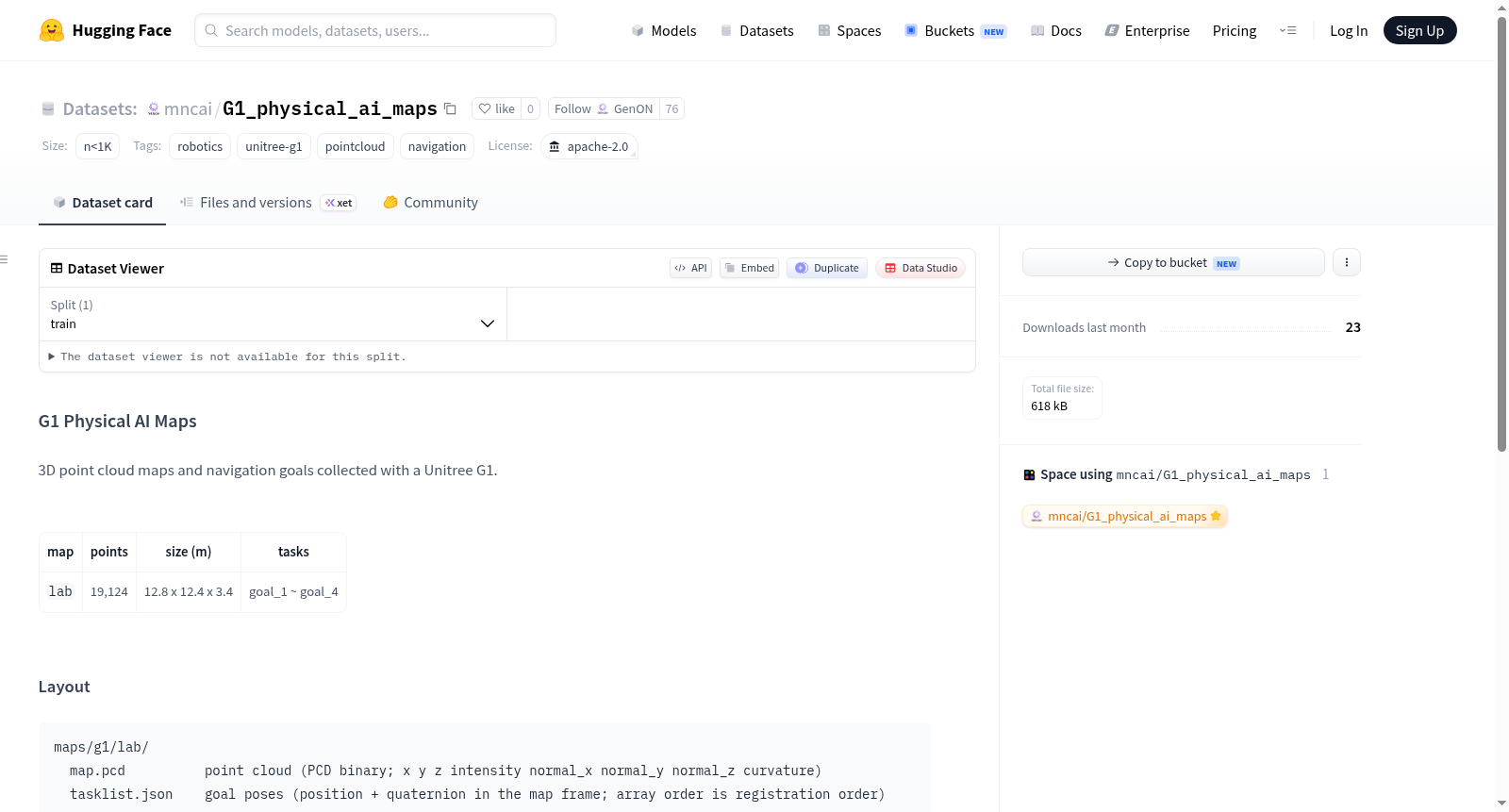Expand the Split train dropdown
The width and height of the screenshot is (1509, 812).
[273, 314]
